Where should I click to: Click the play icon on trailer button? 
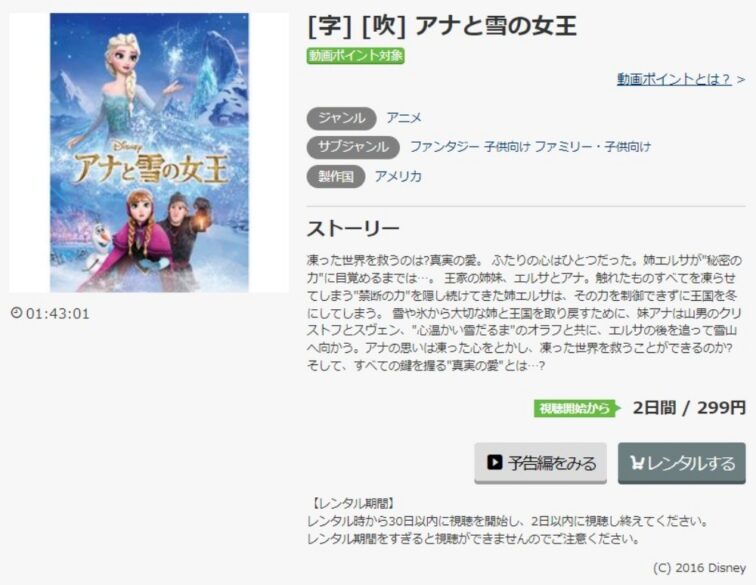point(494,462)
